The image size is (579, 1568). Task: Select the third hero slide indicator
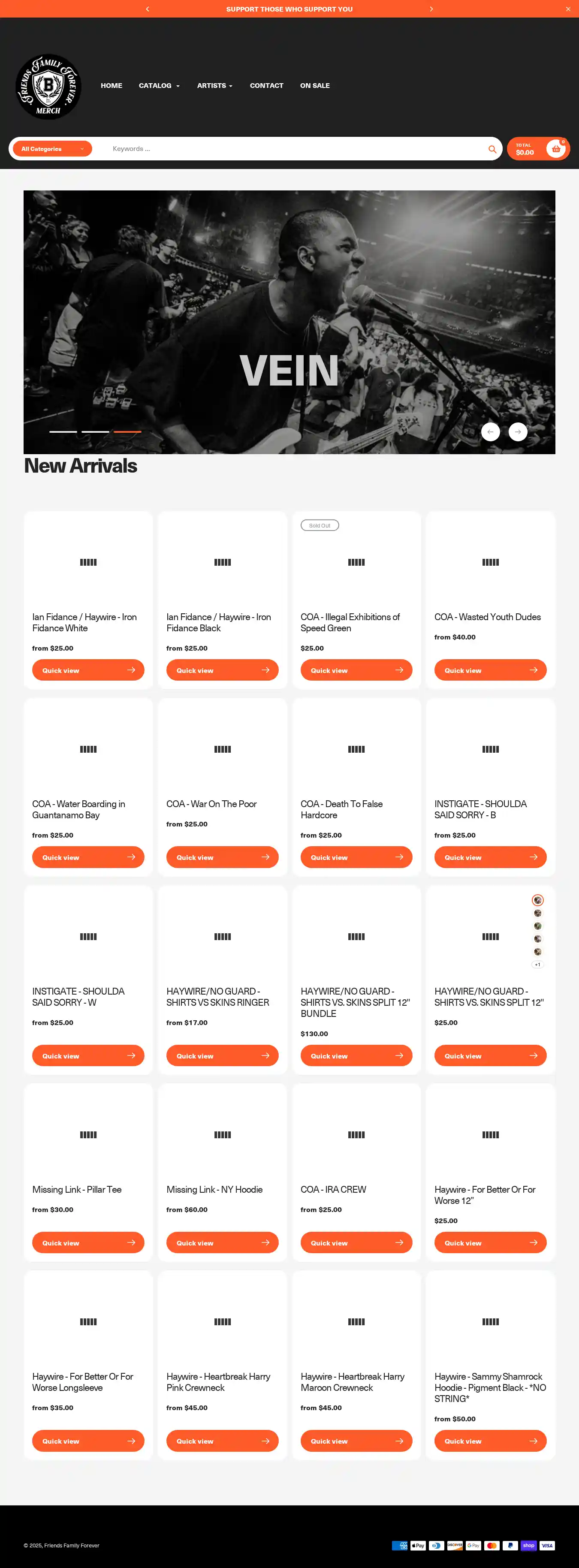[127, 431]
